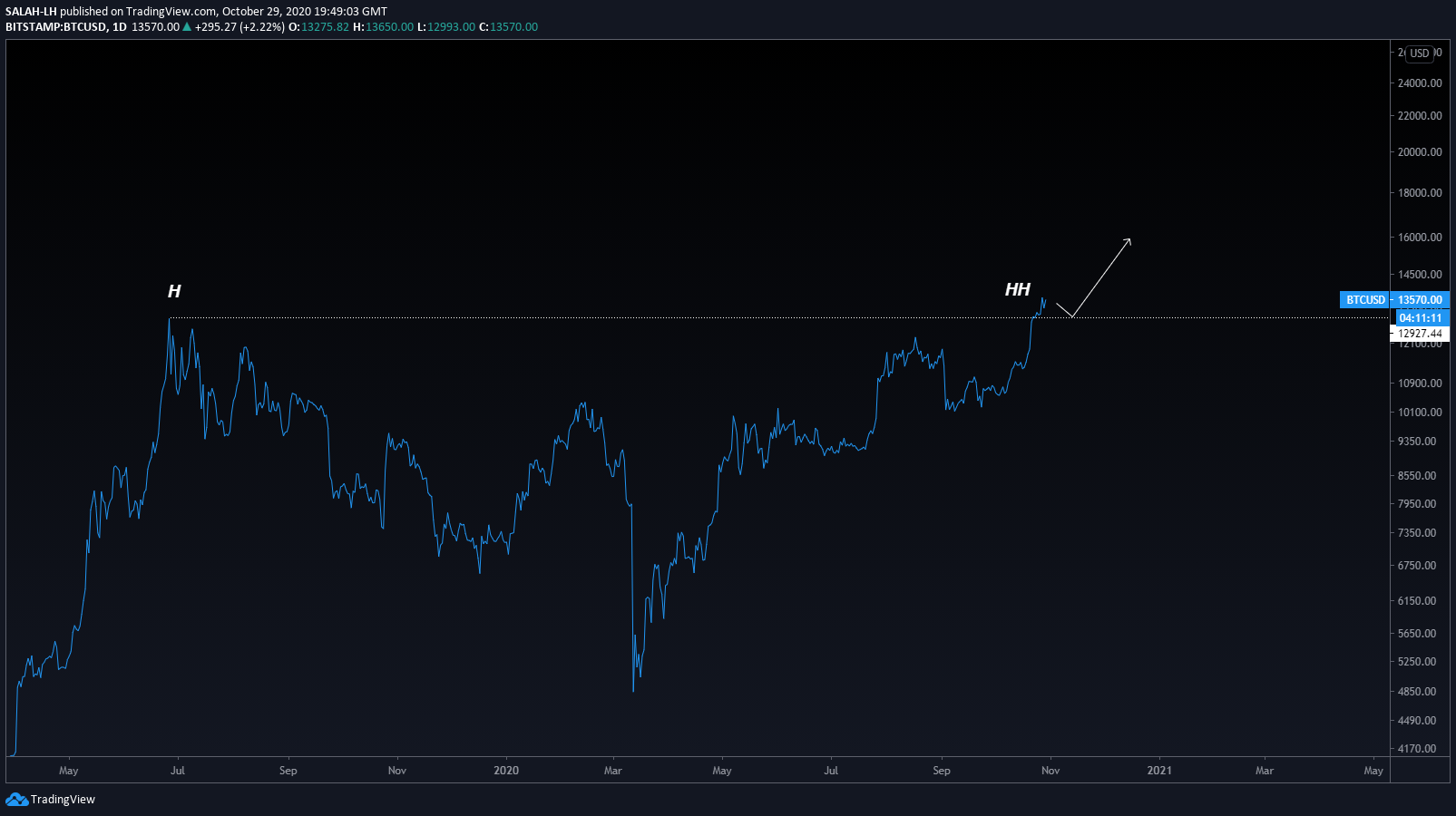Click the 2020 label on time axis

506,771
